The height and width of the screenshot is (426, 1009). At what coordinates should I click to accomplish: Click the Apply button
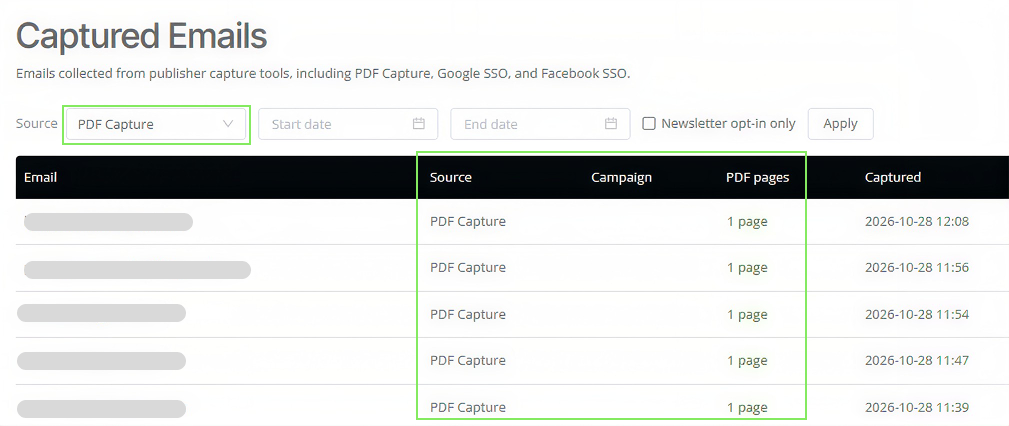point(840,124)
